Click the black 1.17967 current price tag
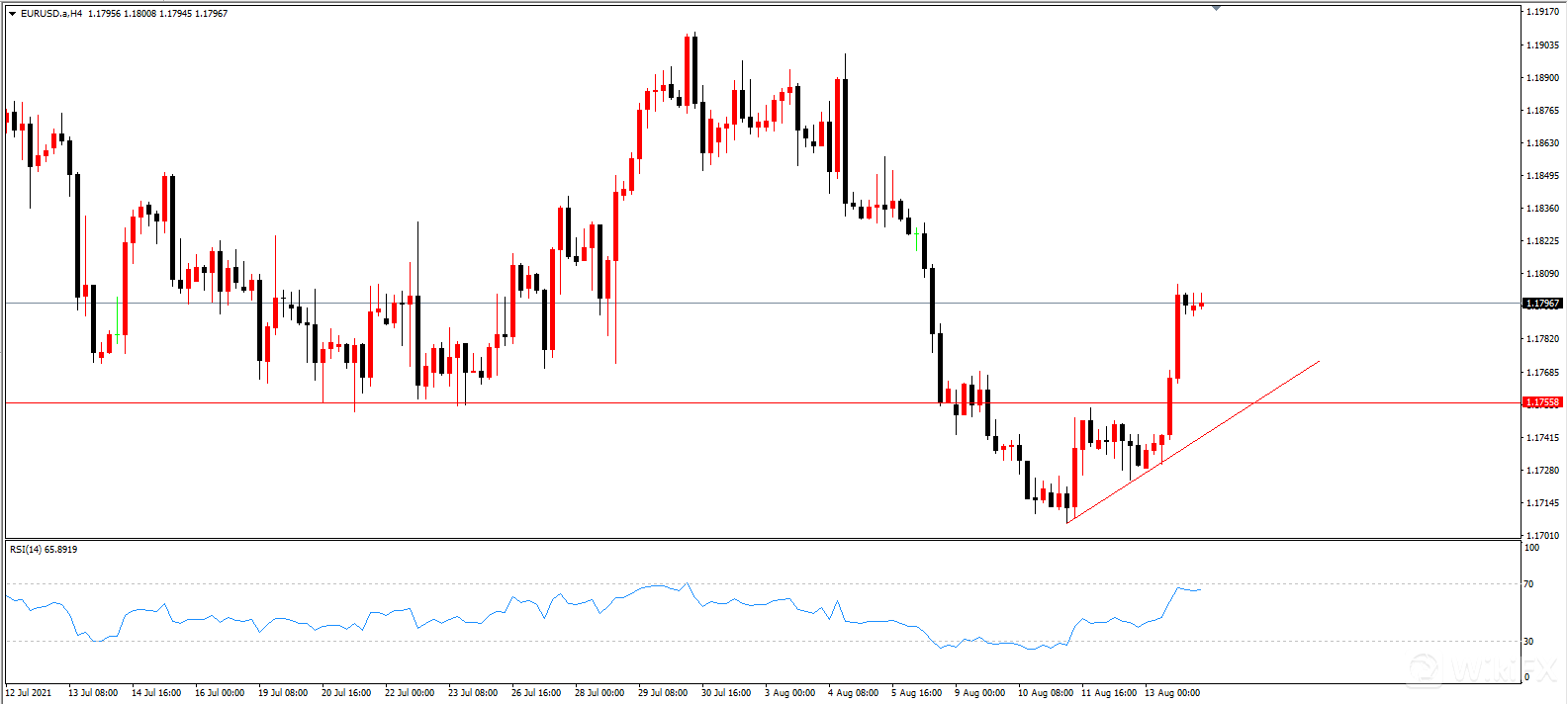Image resolution: width=1568 pixels, height=704 pixels. [1541, 304]
